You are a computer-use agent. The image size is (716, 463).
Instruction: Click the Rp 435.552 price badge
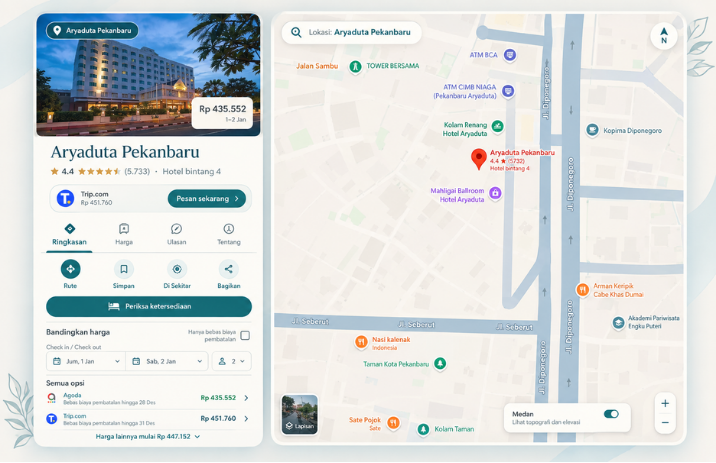(x=222, y=113)
